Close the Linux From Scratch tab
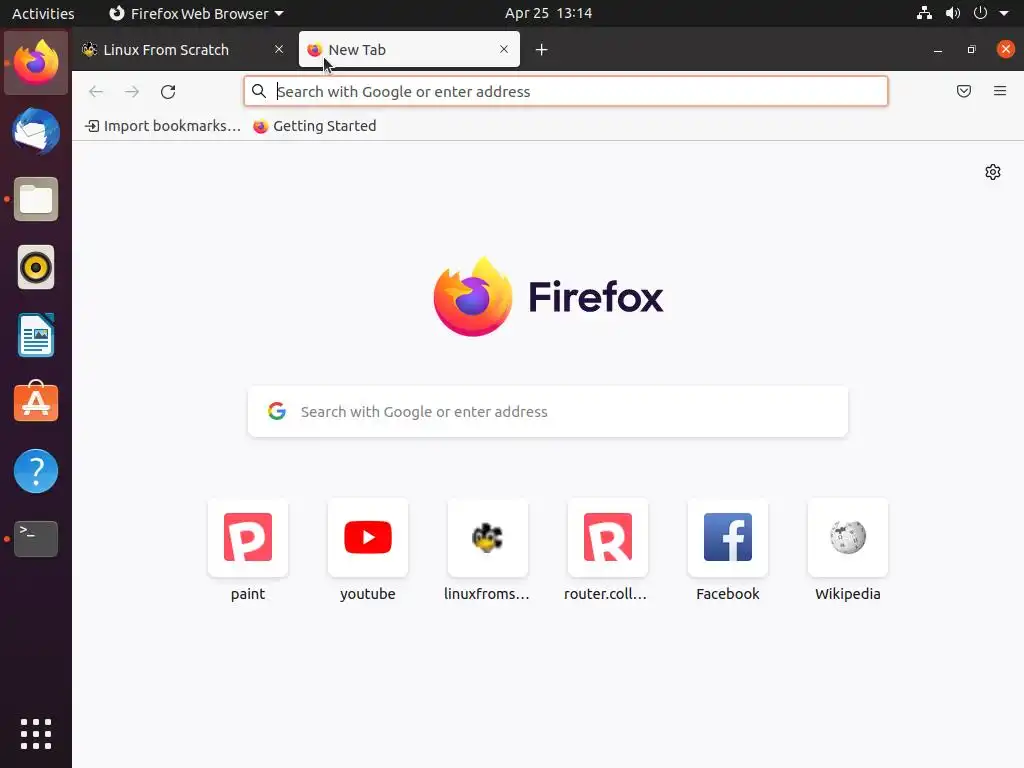This screenshot has height=768, width=1024. [x=279, y=49]
